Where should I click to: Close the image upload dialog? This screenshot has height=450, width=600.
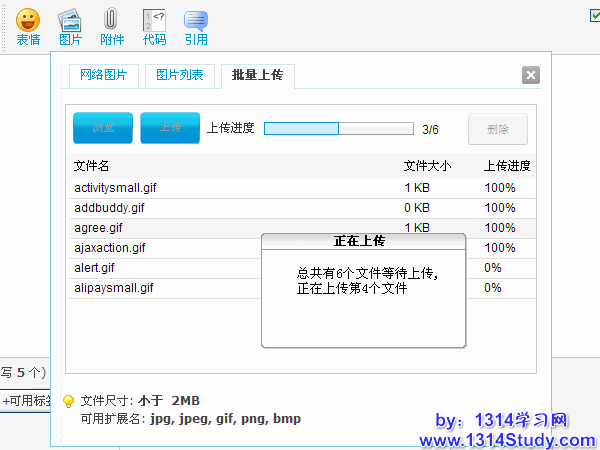[531, 75]
